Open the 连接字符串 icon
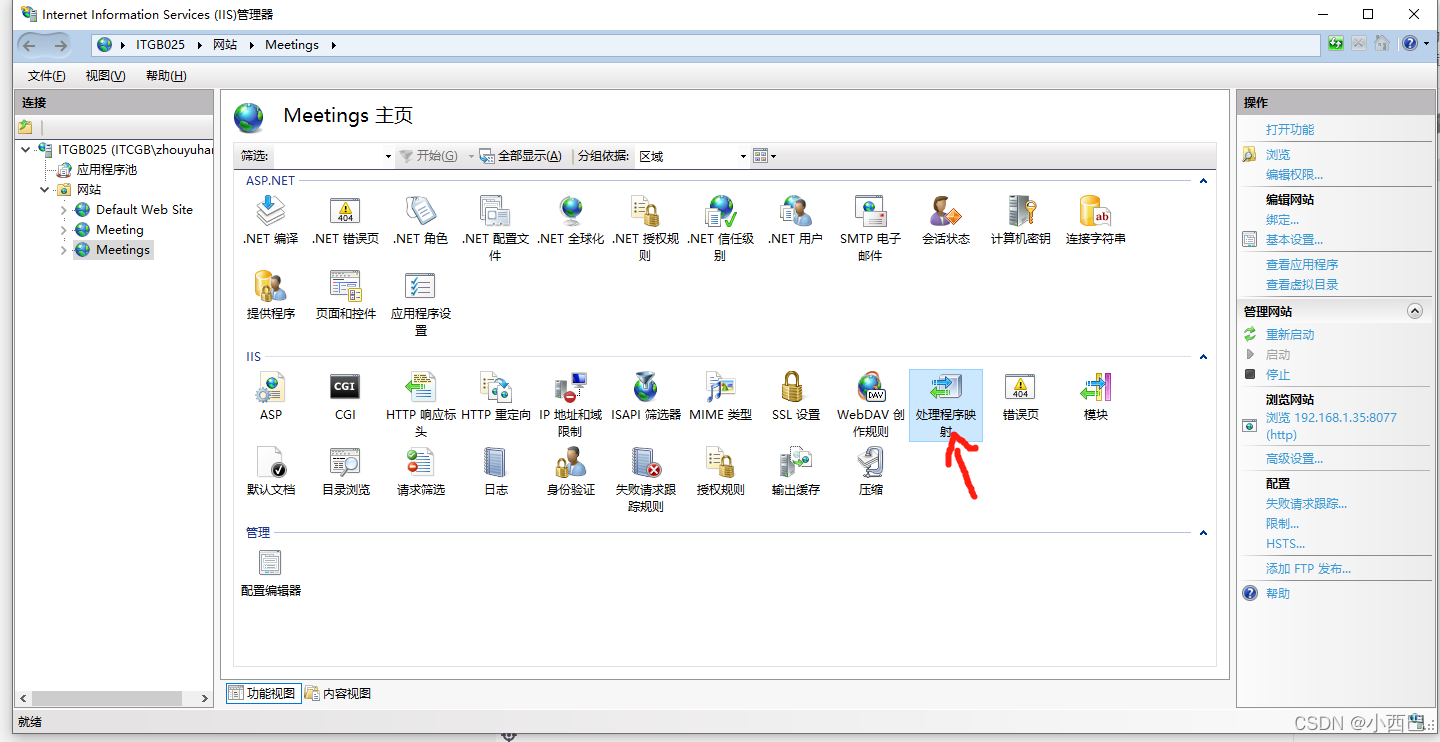 tap(1095, 220)
